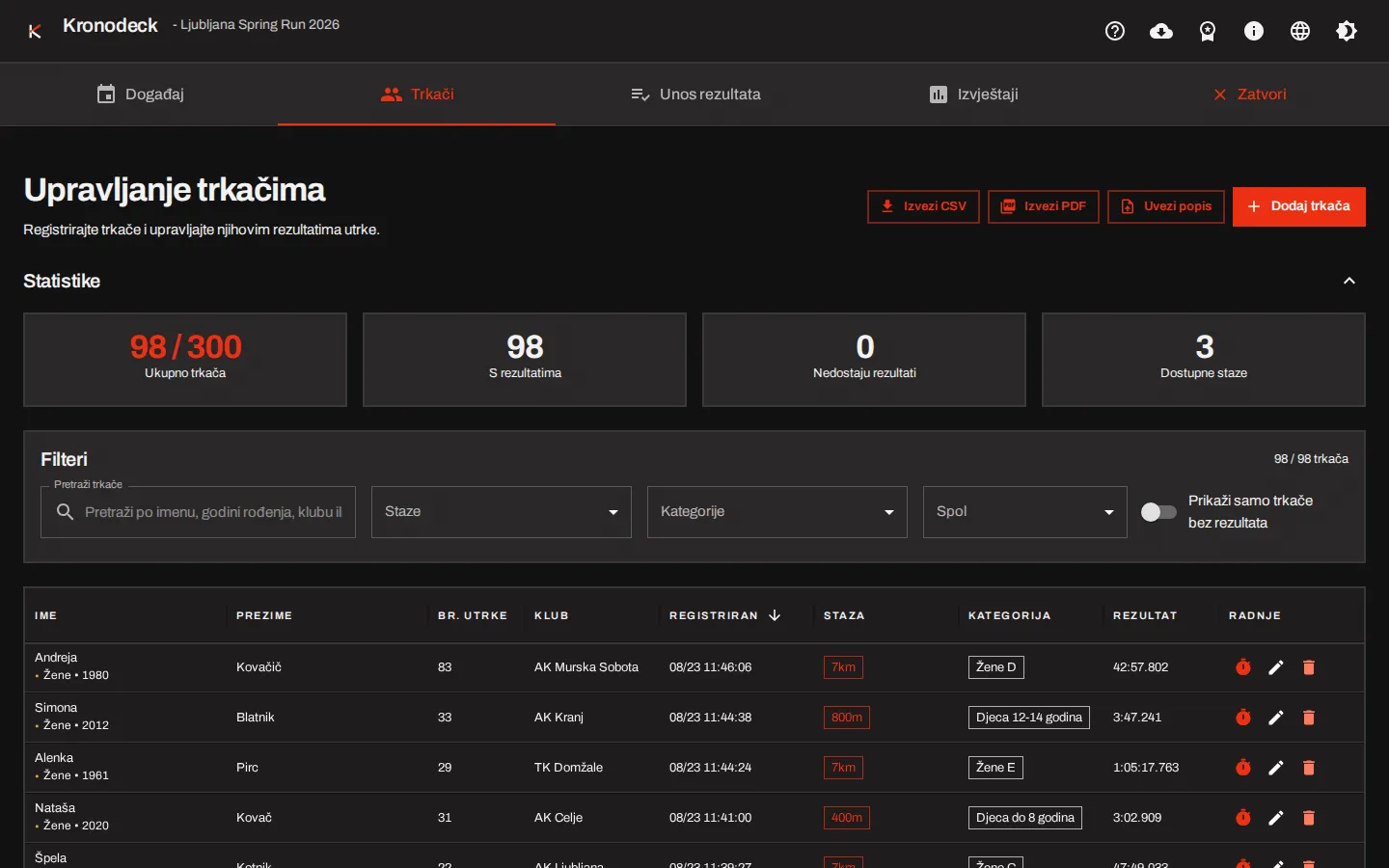Open the Izvještaji tab
The width and height of the screenshot is (1389, 868).
point(972,95)
